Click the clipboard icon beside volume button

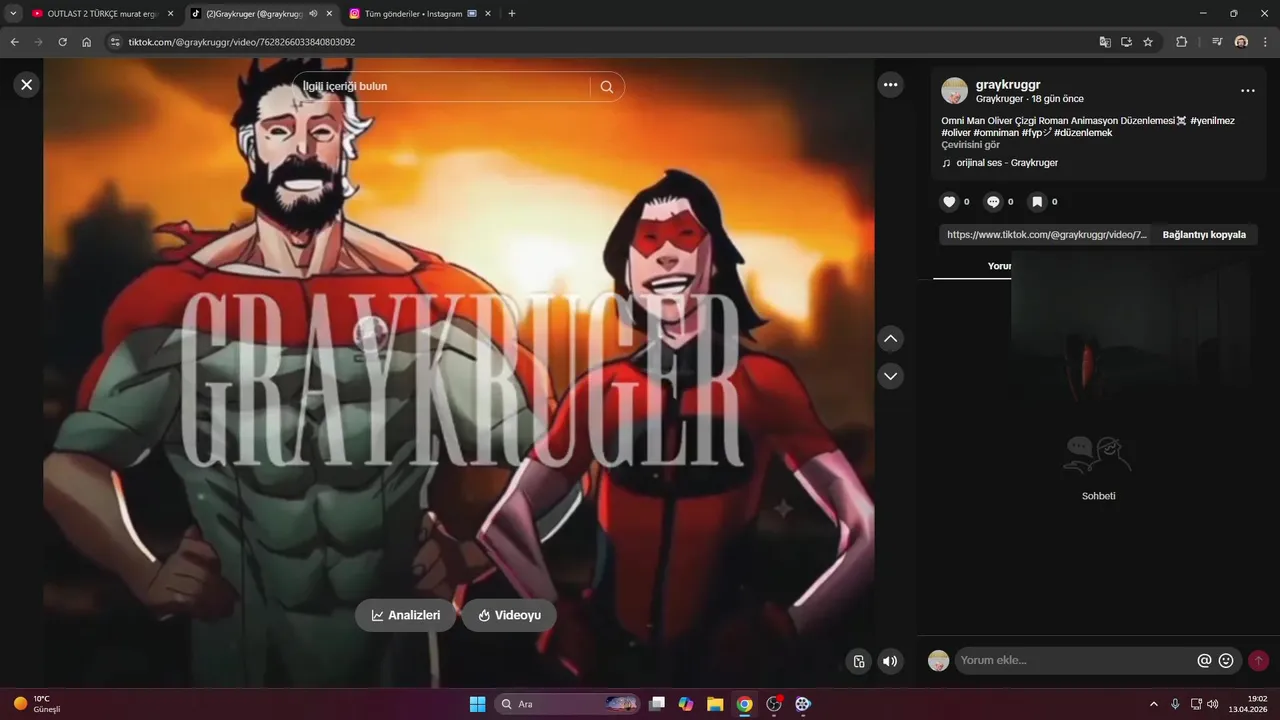(858, 661)
